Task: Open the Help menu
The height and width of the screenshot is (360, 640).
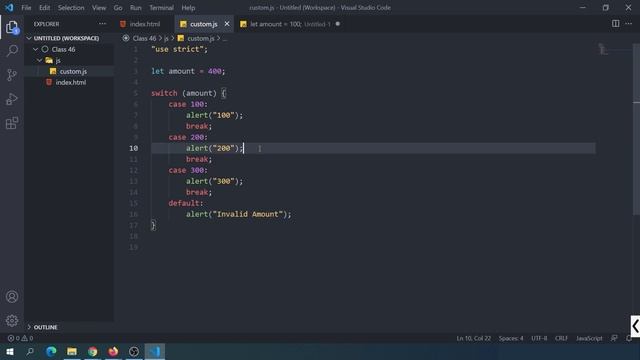Action: [x=188, y=8]
